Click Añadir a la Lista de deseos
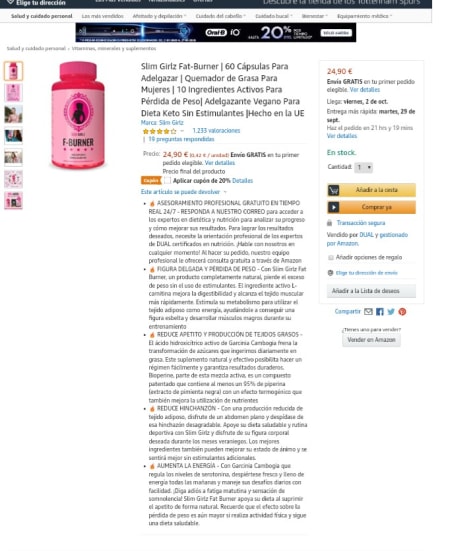Image resolution: width=475 pixels, height=551 pixels. (x=371, y=291)
